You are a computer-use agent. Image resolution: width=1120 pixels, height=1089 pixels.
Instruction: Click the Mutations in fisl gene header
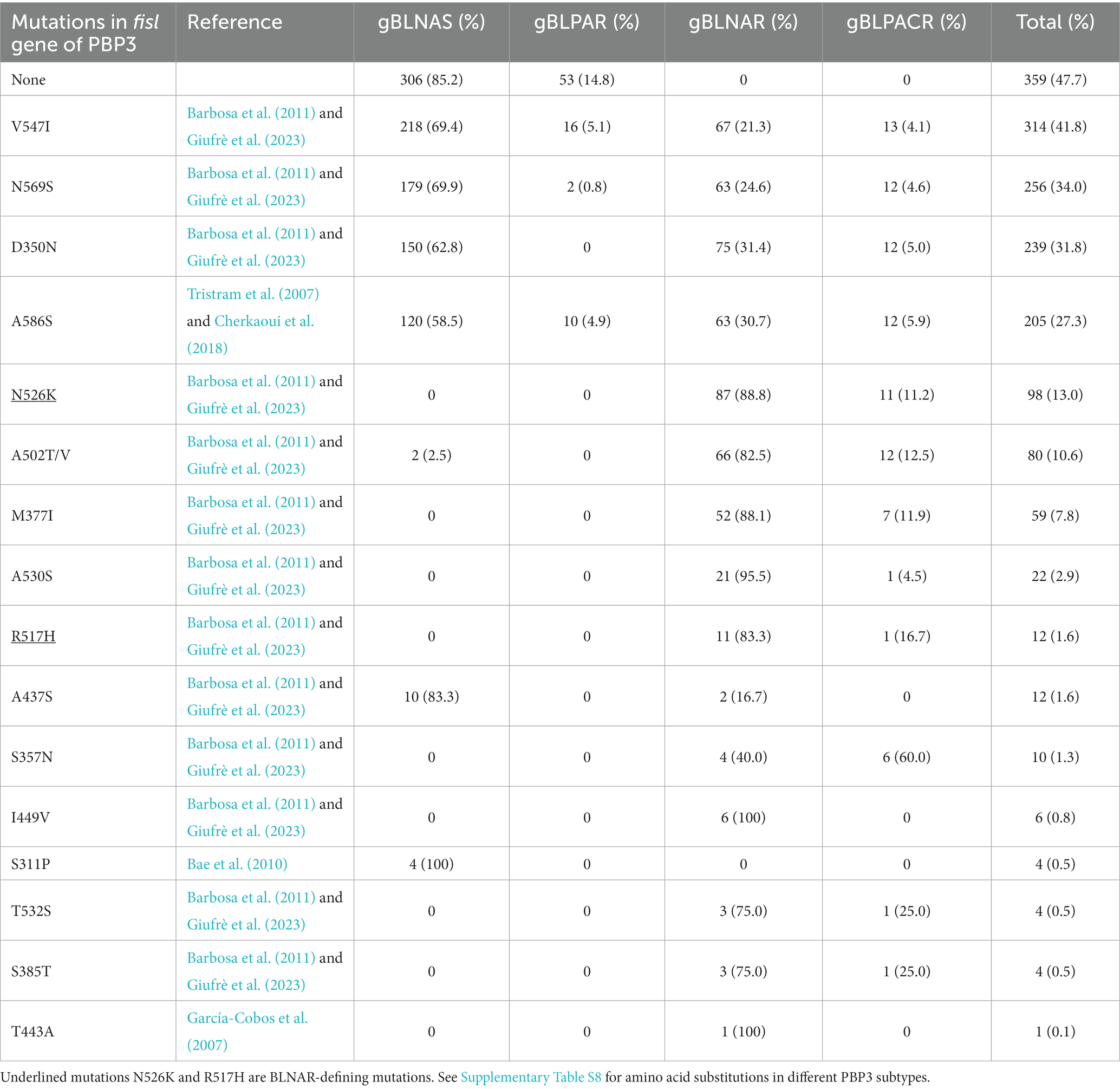click(85, 33)
